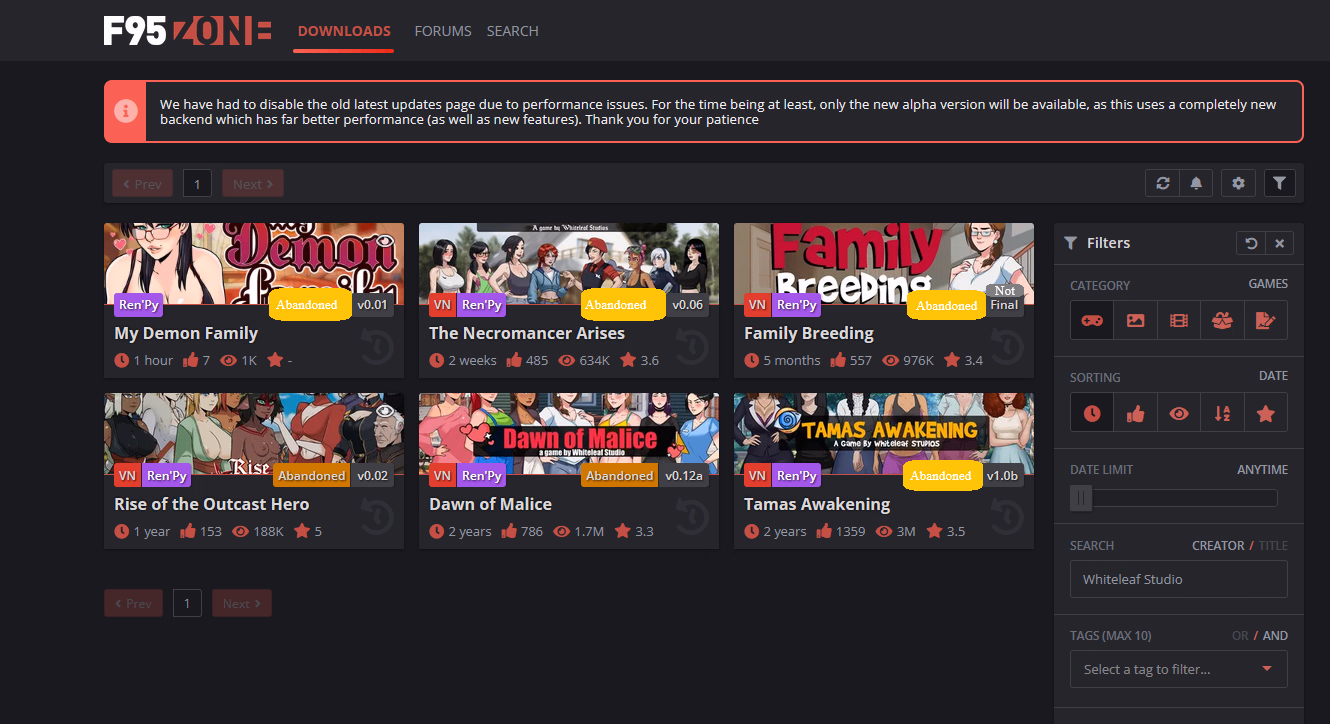Sort alphabetically using the A-Z icon
1330x724 pixels.
[x=1222, y=413]
